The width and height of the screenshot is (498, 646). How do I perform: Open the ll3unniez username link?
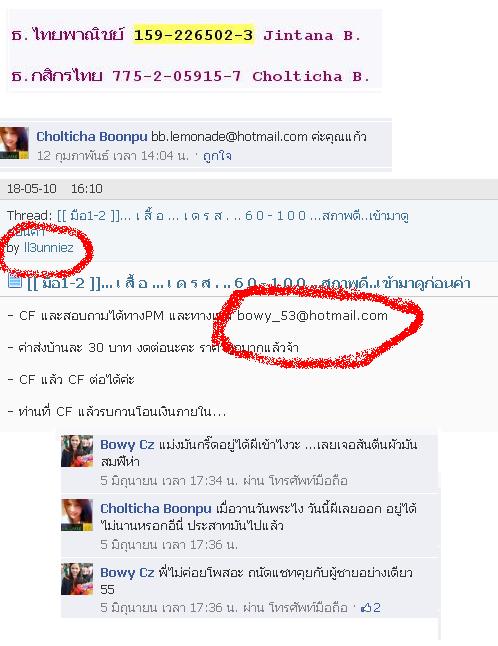tap(49, 248)
